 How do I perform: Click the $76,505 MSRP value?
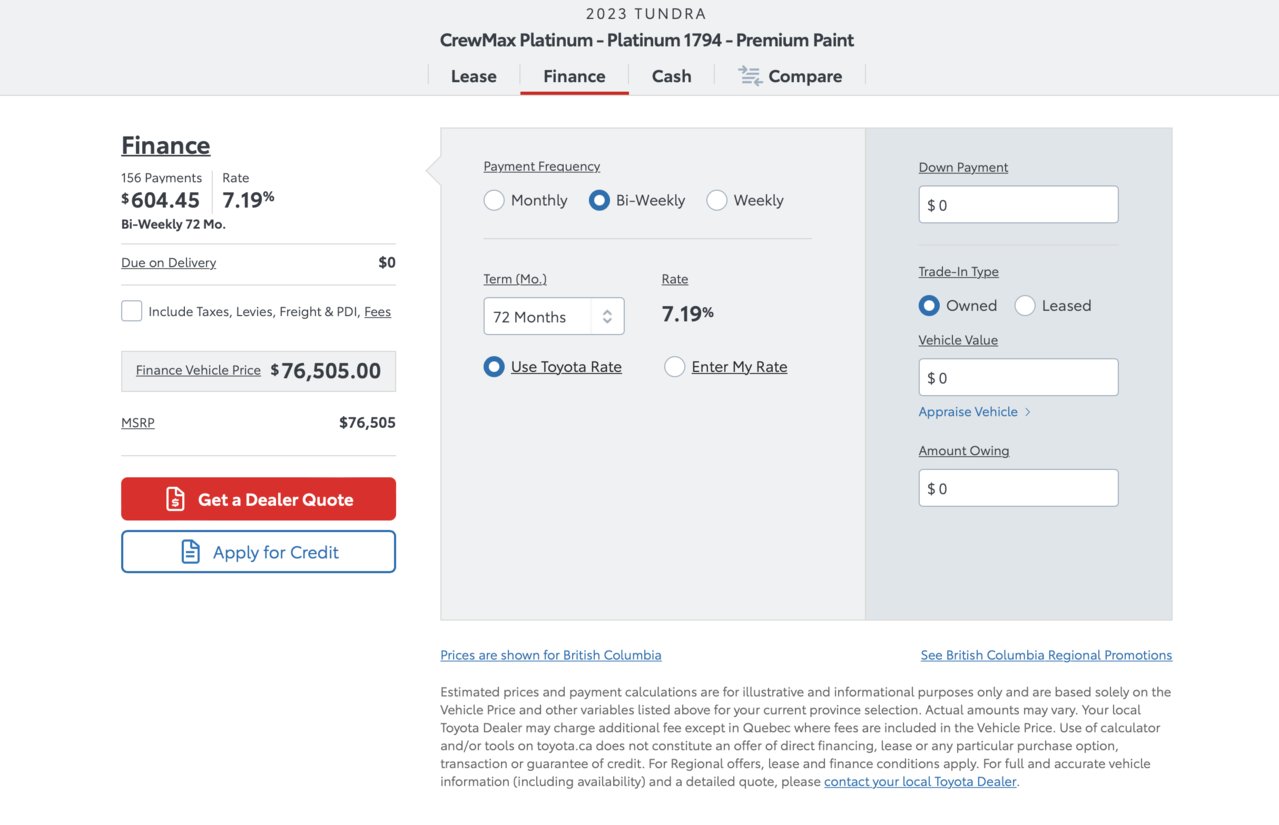367,423
